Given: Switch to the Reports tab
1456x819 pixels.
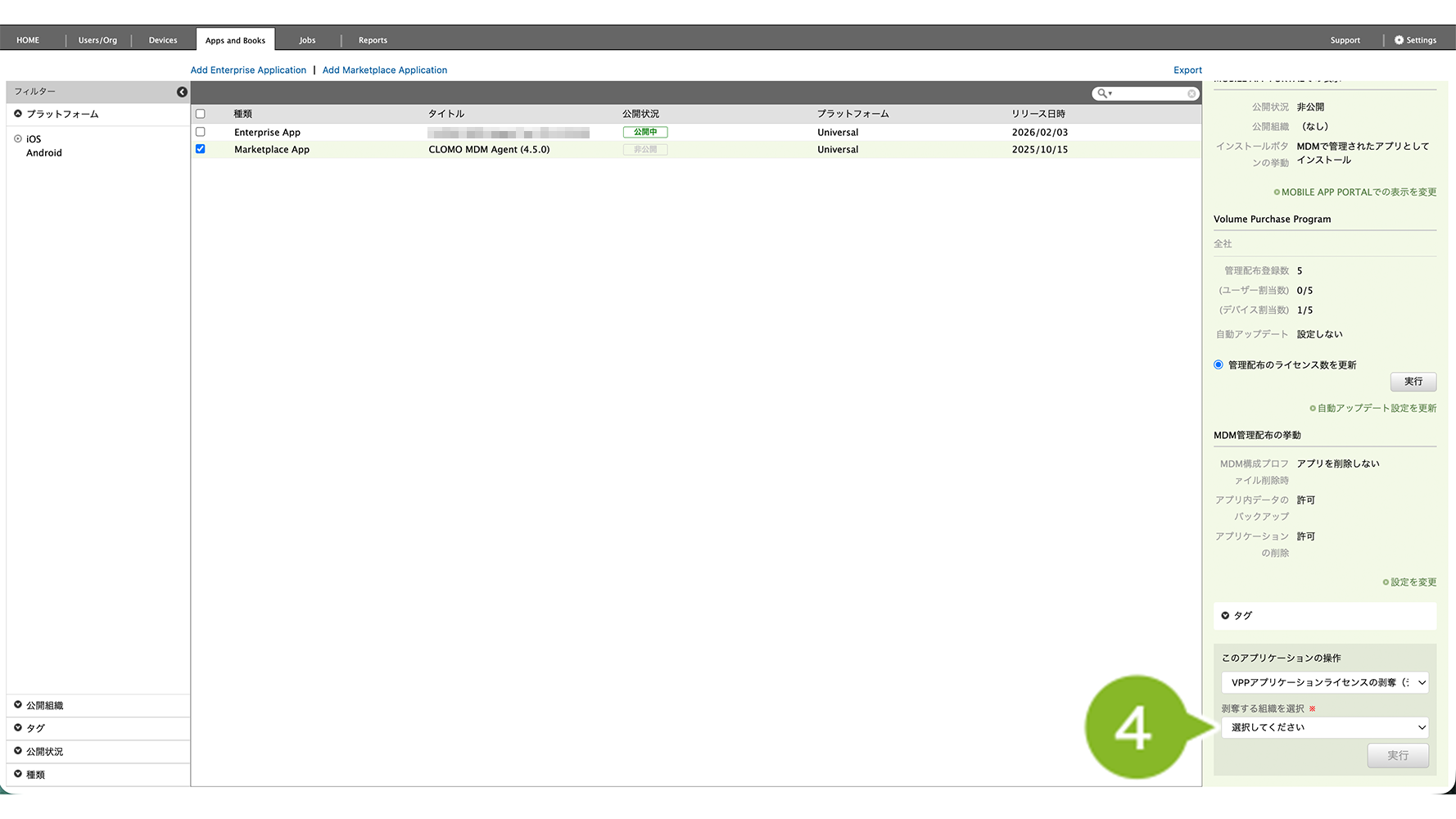Looking at the screenshot, I should (x=373, y=40).
